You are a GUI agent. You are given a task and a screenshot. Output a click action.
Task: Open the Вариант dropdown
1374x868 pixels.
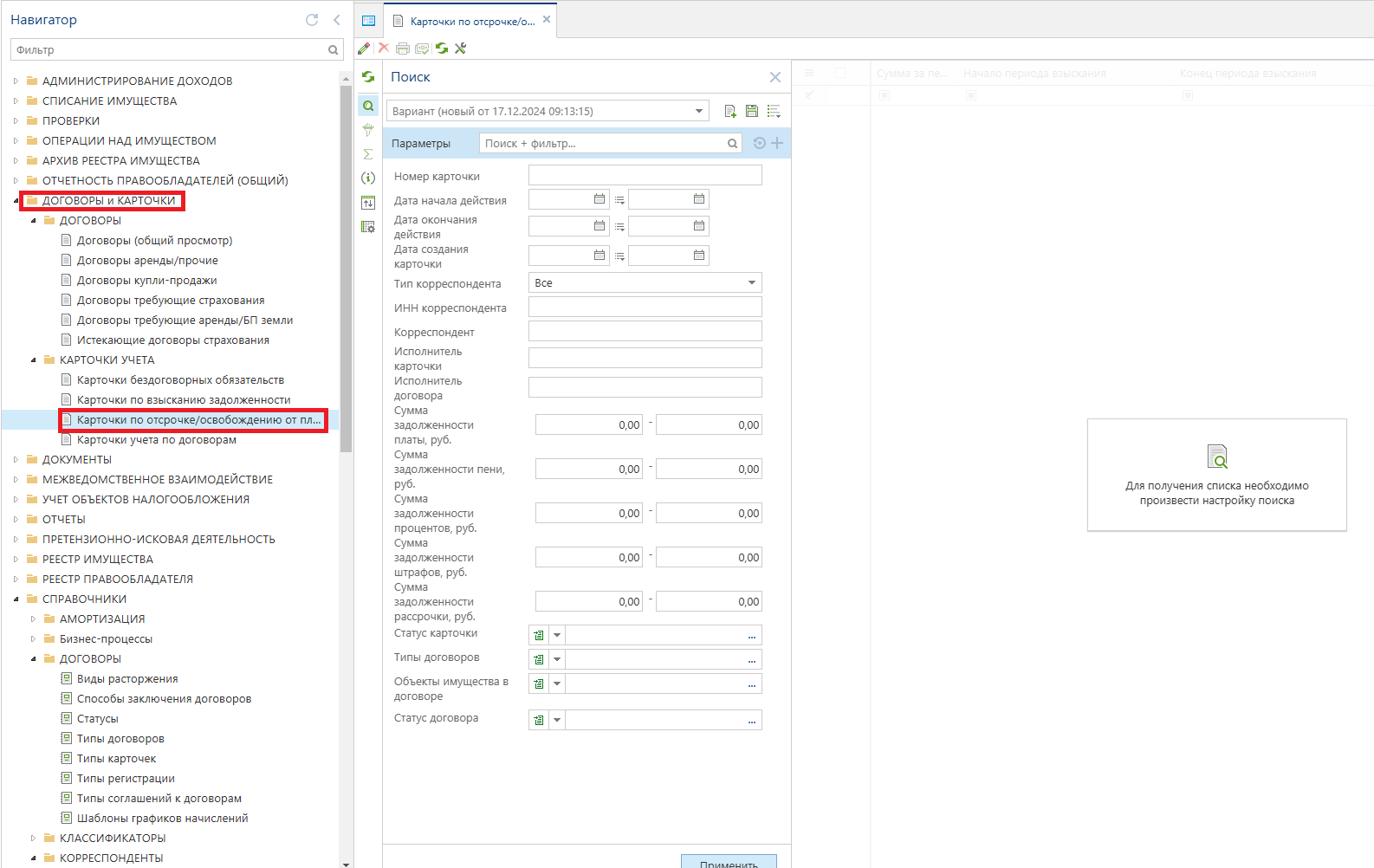click(x=699, y=111)
